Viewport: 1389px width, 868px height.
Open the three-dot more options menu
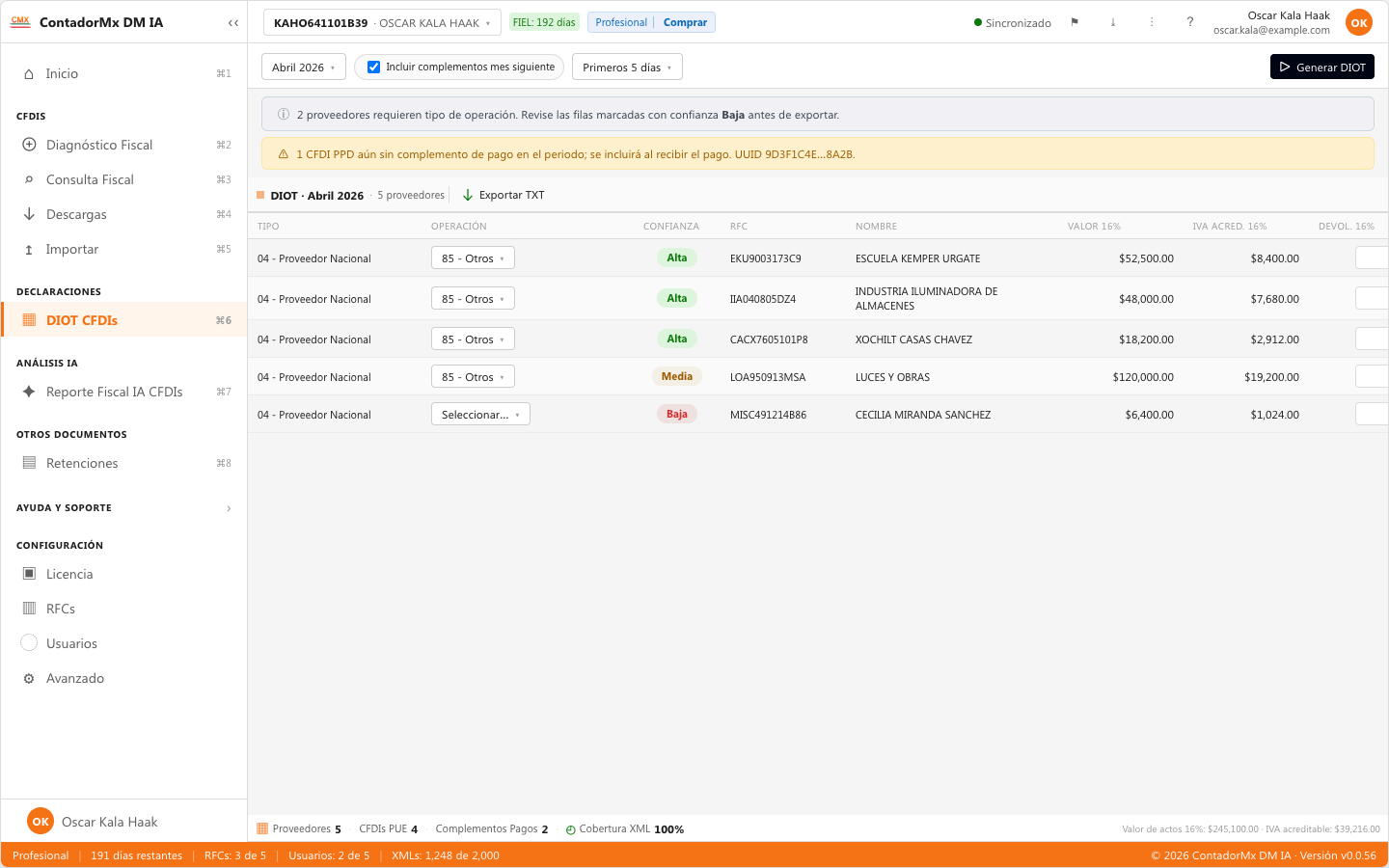pos(1152,22)
